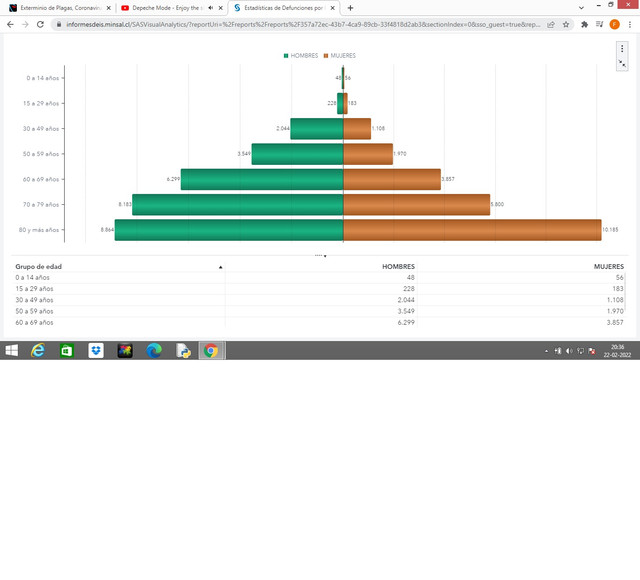The width and height of the screenshot is (640, 580).
Task: Open the tab search chevron
Action: pos(581,8)
